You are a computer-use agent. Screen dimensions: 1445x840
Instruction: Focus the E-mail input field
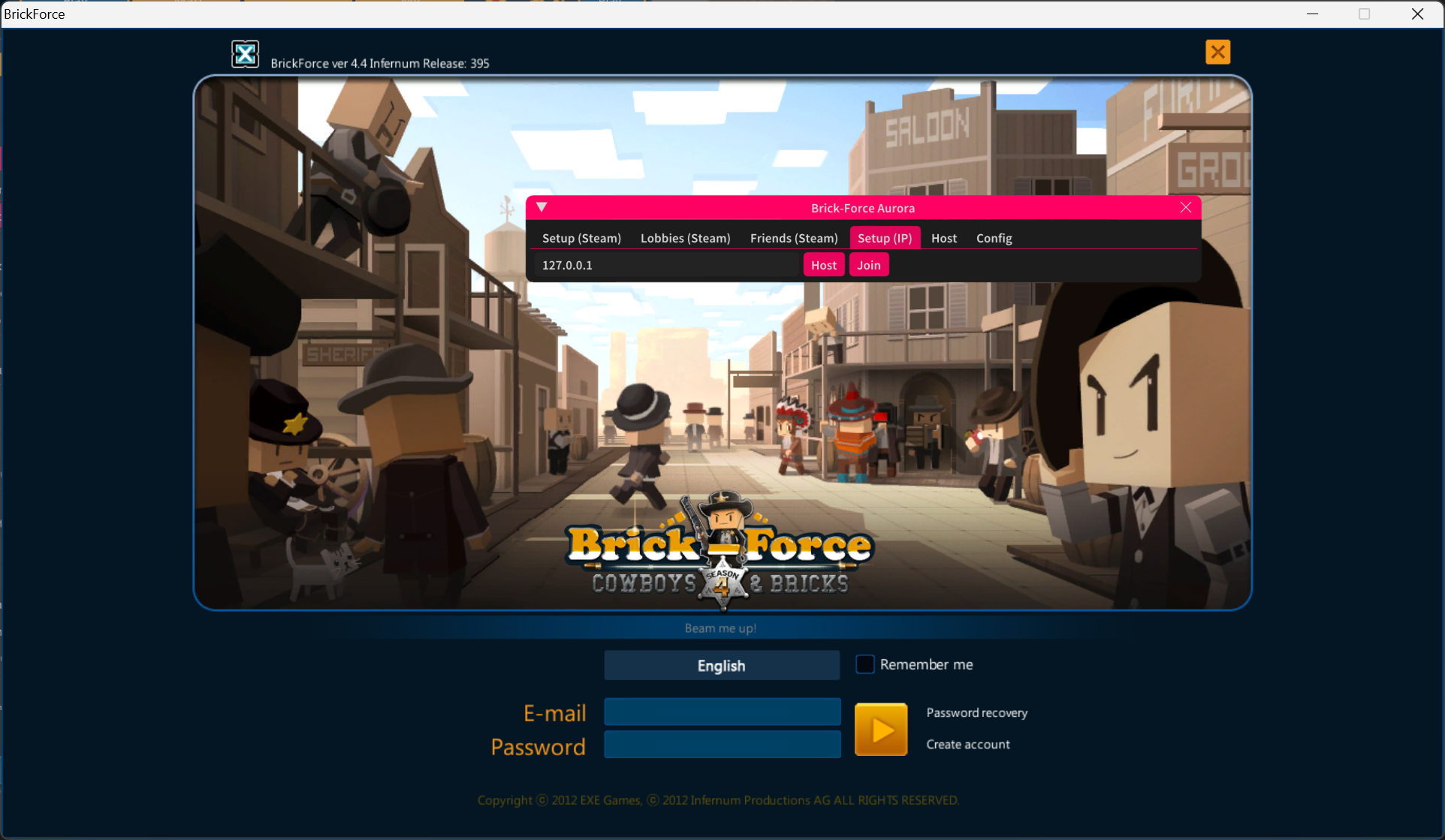722,712
